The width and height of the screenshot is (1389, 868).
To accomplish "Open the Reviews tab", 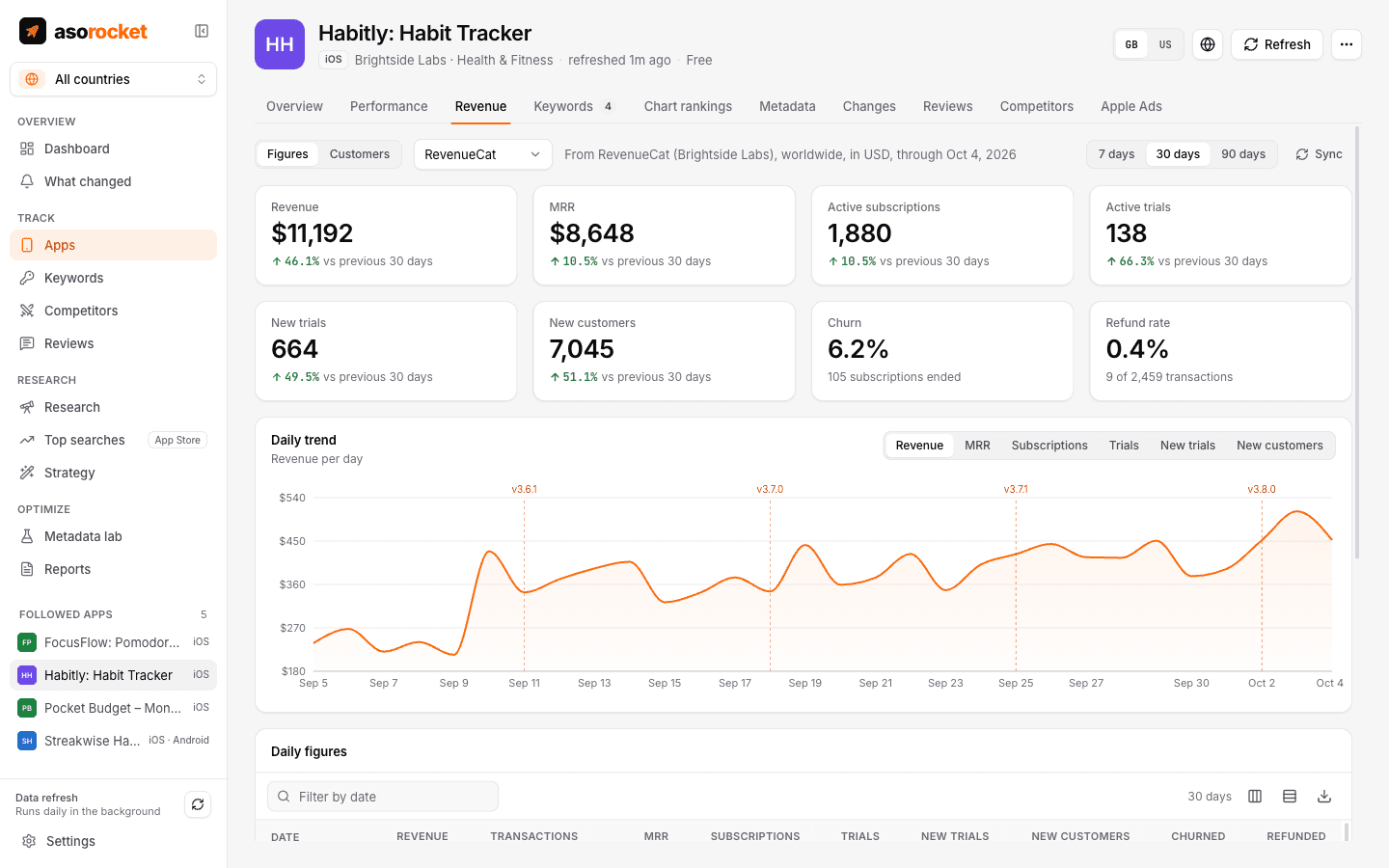I will coord(948,106).
